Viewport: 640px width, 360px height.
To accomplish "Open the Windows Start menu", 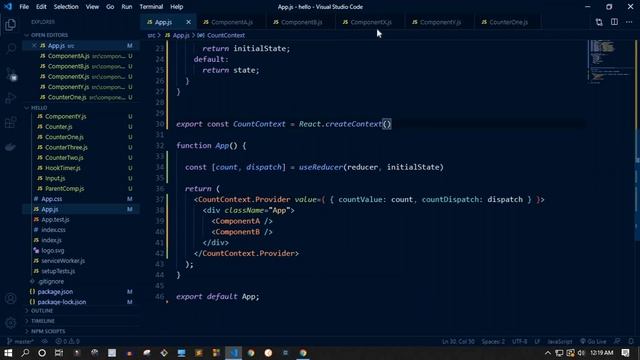I will click(x=8, y=353).
